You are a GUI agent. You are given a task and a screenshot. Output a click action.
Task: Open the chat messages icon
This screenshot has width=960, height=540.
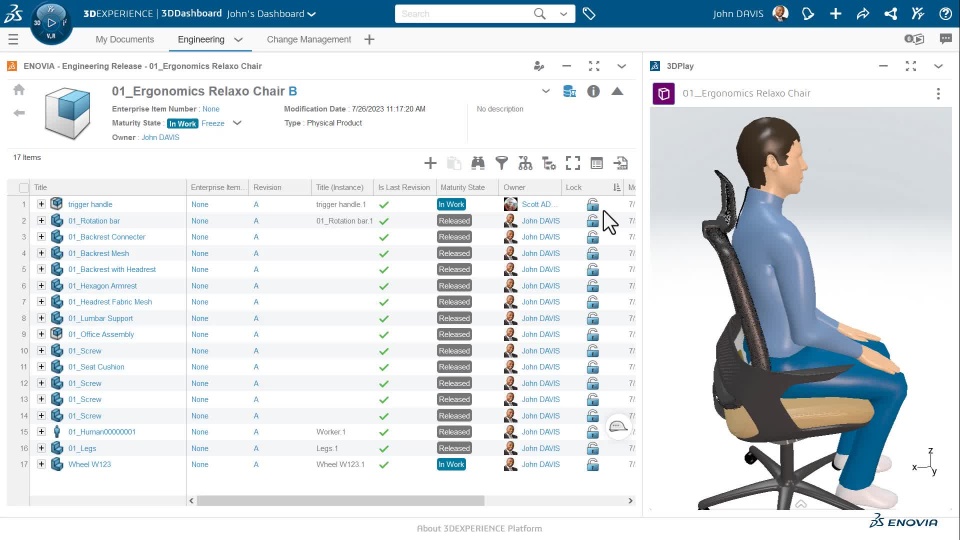(946, 39)
